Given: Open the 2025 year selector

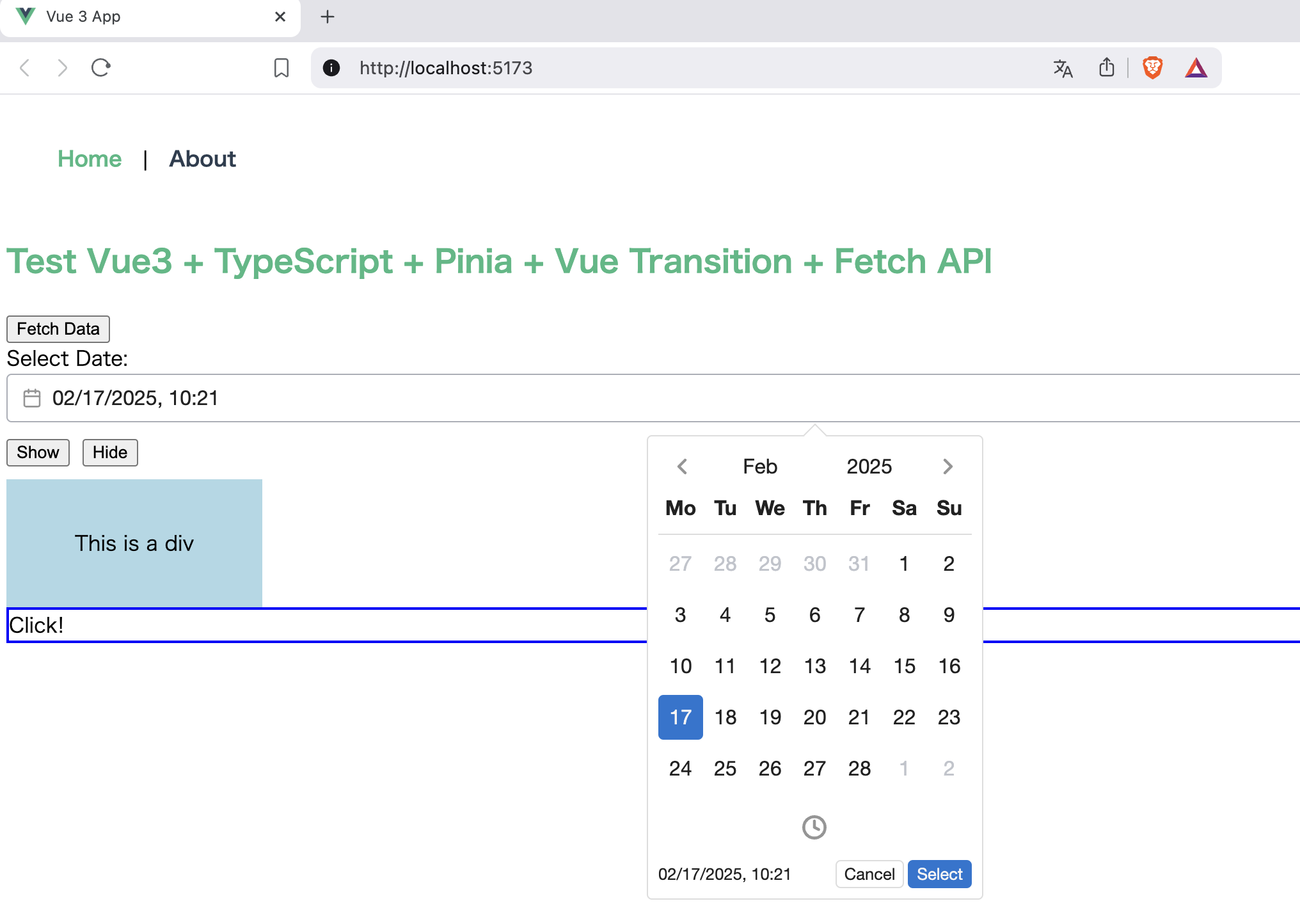Looking at the screenshot, I should (x=869, y=466).
